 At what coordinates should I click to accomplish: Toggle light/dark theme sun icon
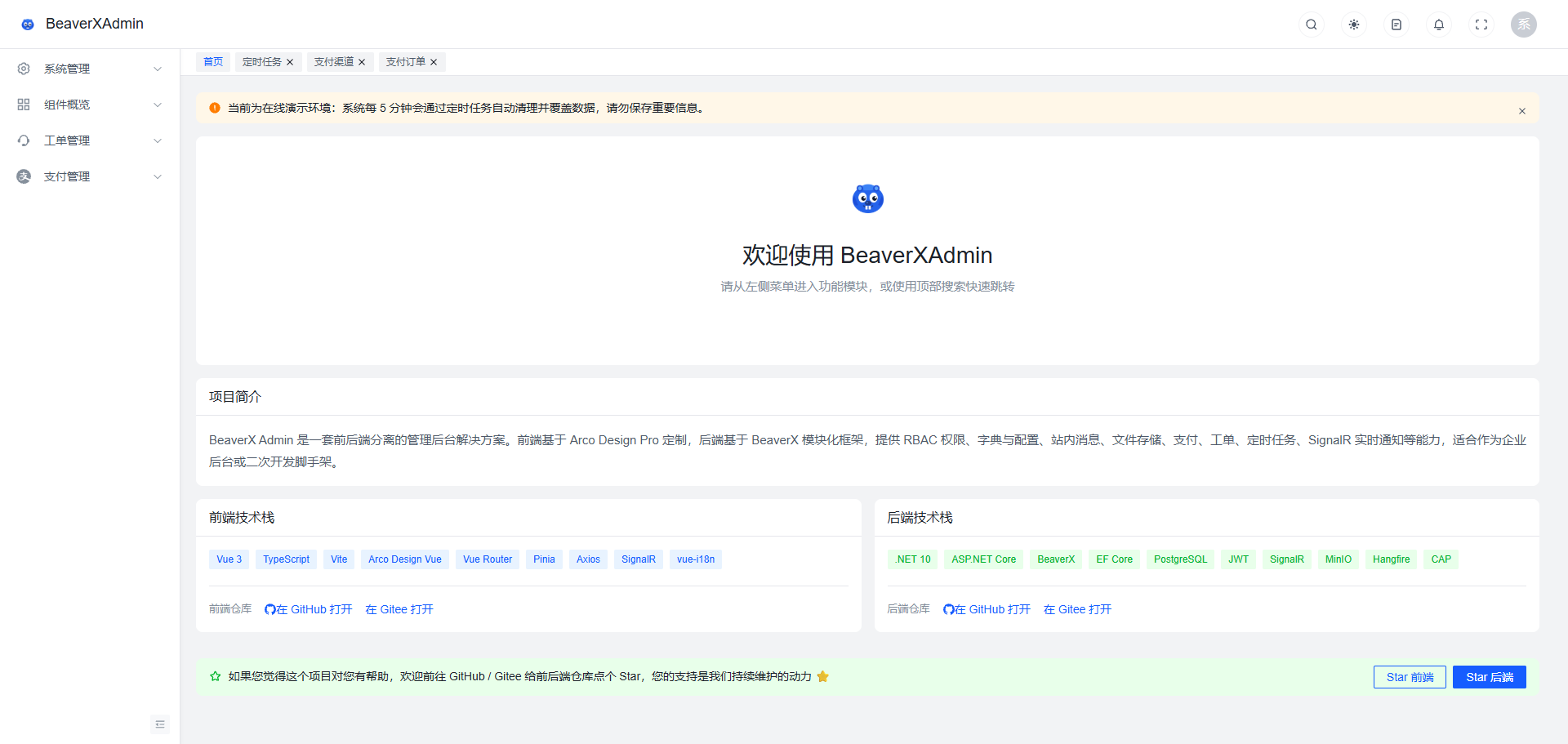tap(1354, 25)
